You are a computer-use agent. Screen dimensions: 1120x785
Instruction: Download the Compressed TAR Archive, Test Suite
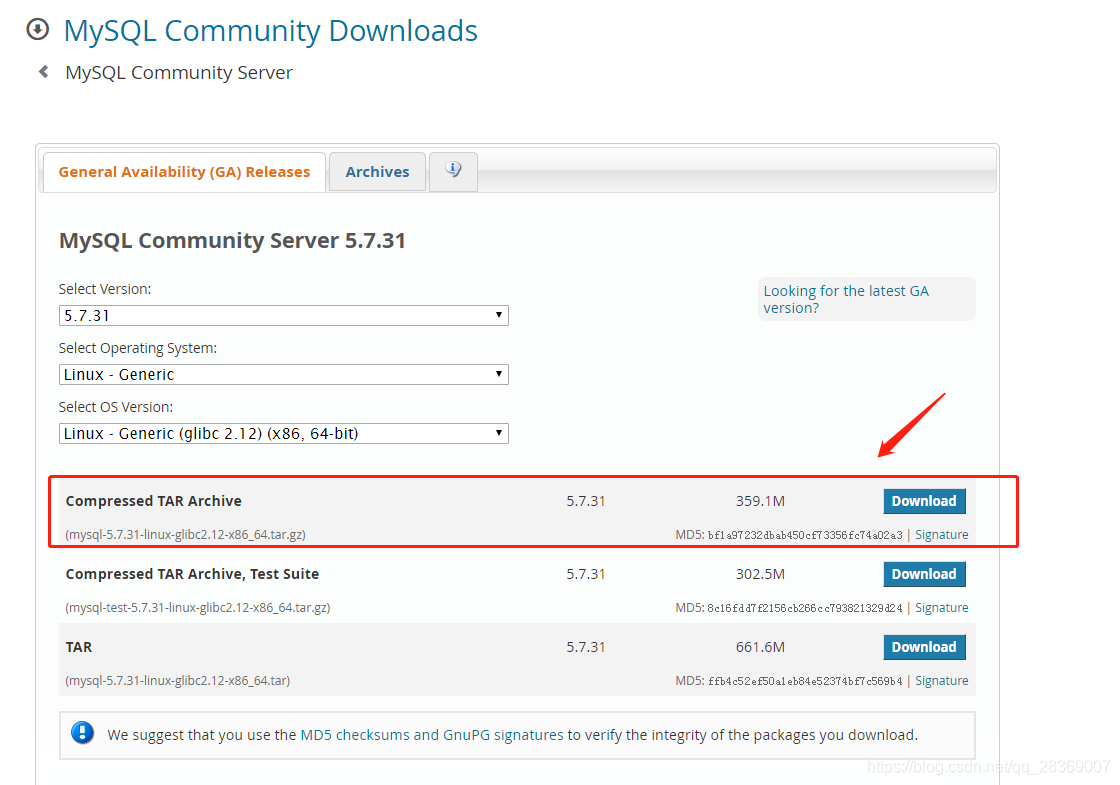[924, 574]
